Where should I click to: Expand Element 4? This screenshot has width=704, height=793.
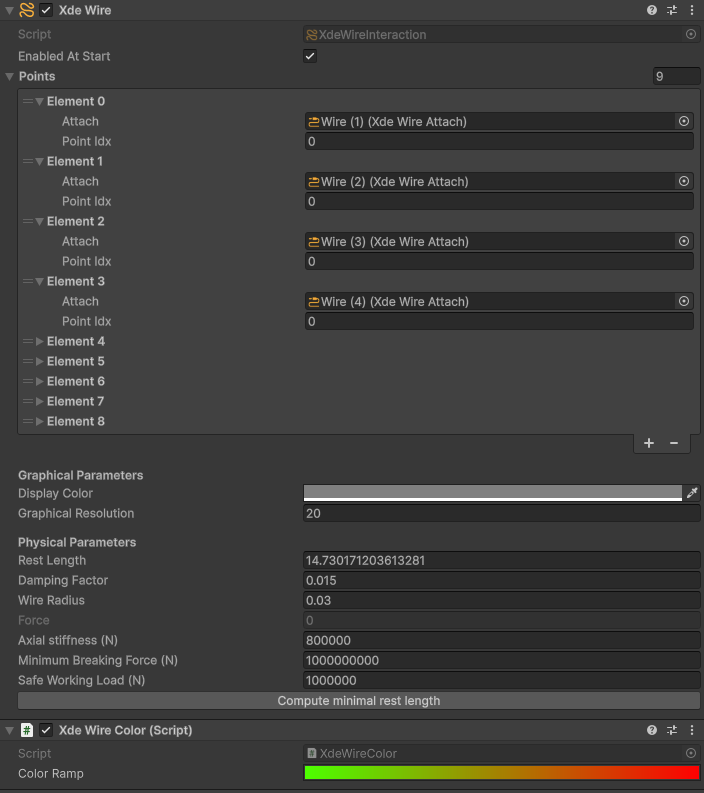[x=39, y=341]
